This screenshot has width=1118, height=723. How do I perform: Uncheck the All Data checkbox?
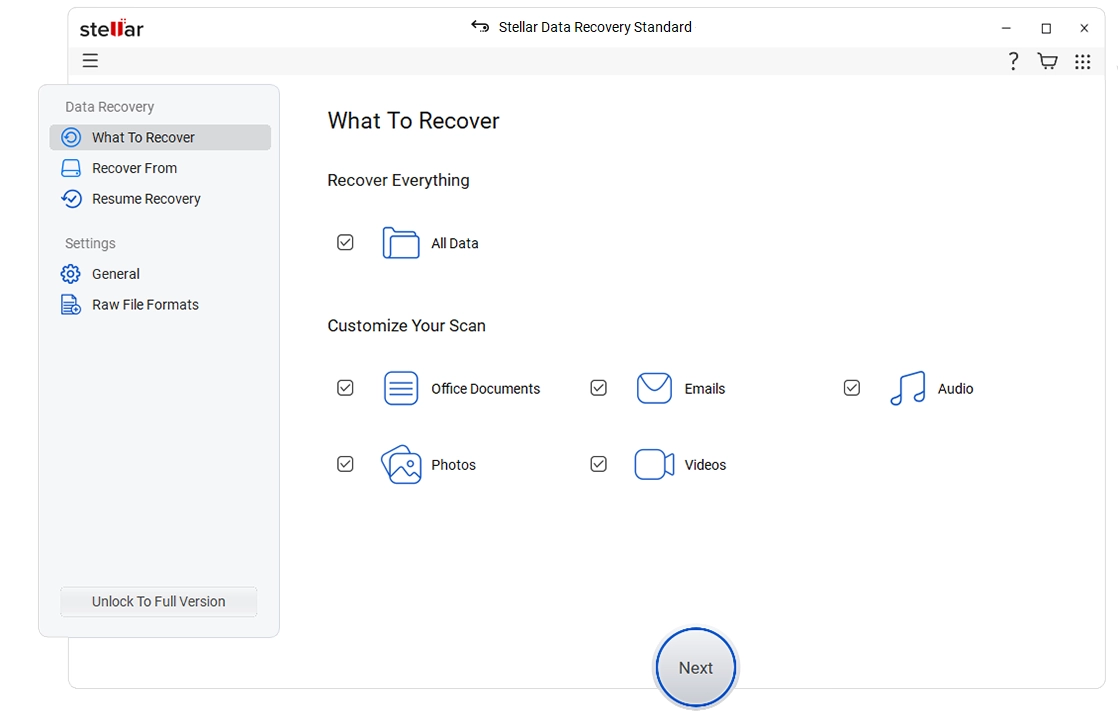[345, 242]
